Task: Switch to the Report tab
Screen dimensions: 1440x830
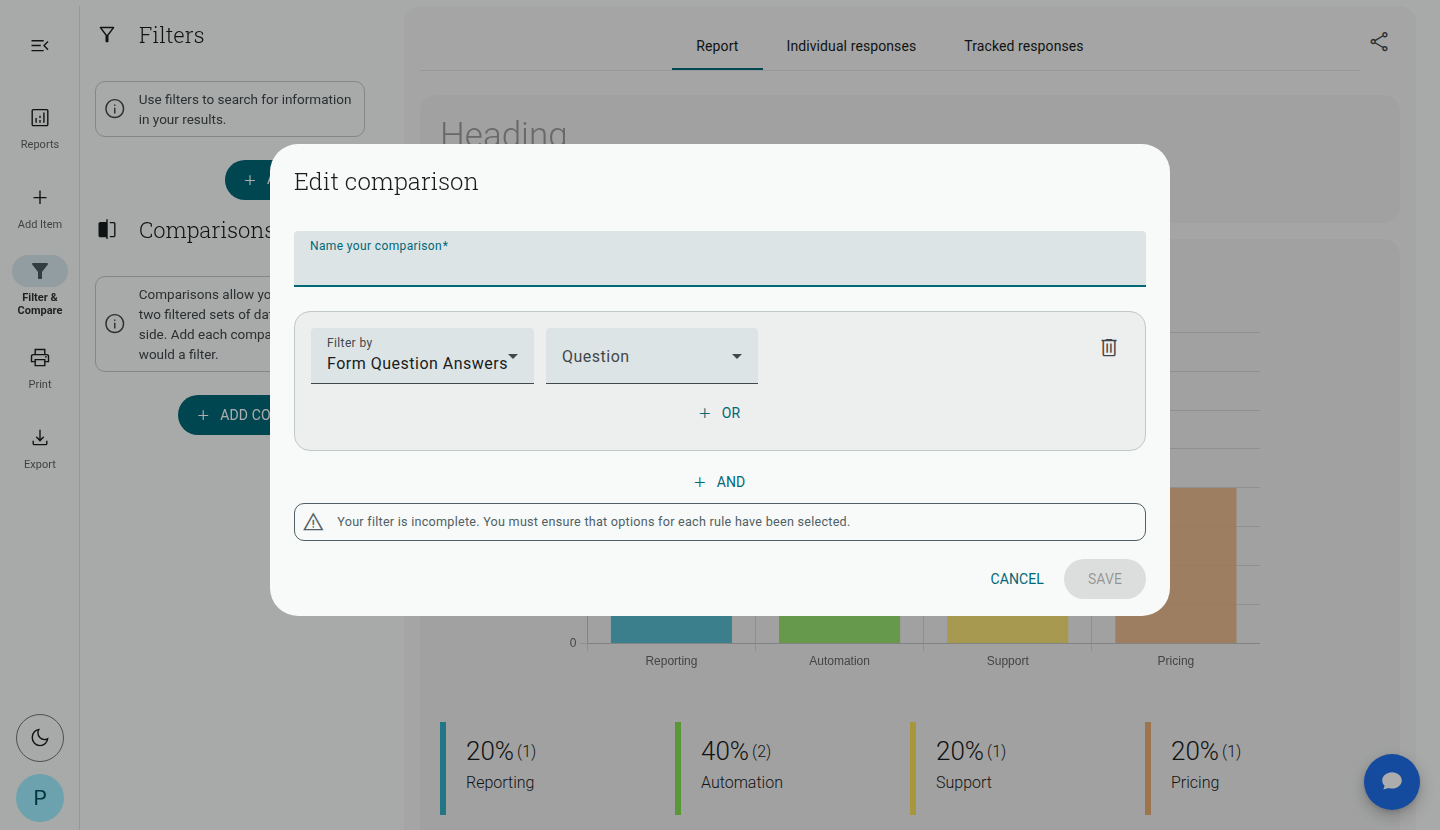Action: 717,46
